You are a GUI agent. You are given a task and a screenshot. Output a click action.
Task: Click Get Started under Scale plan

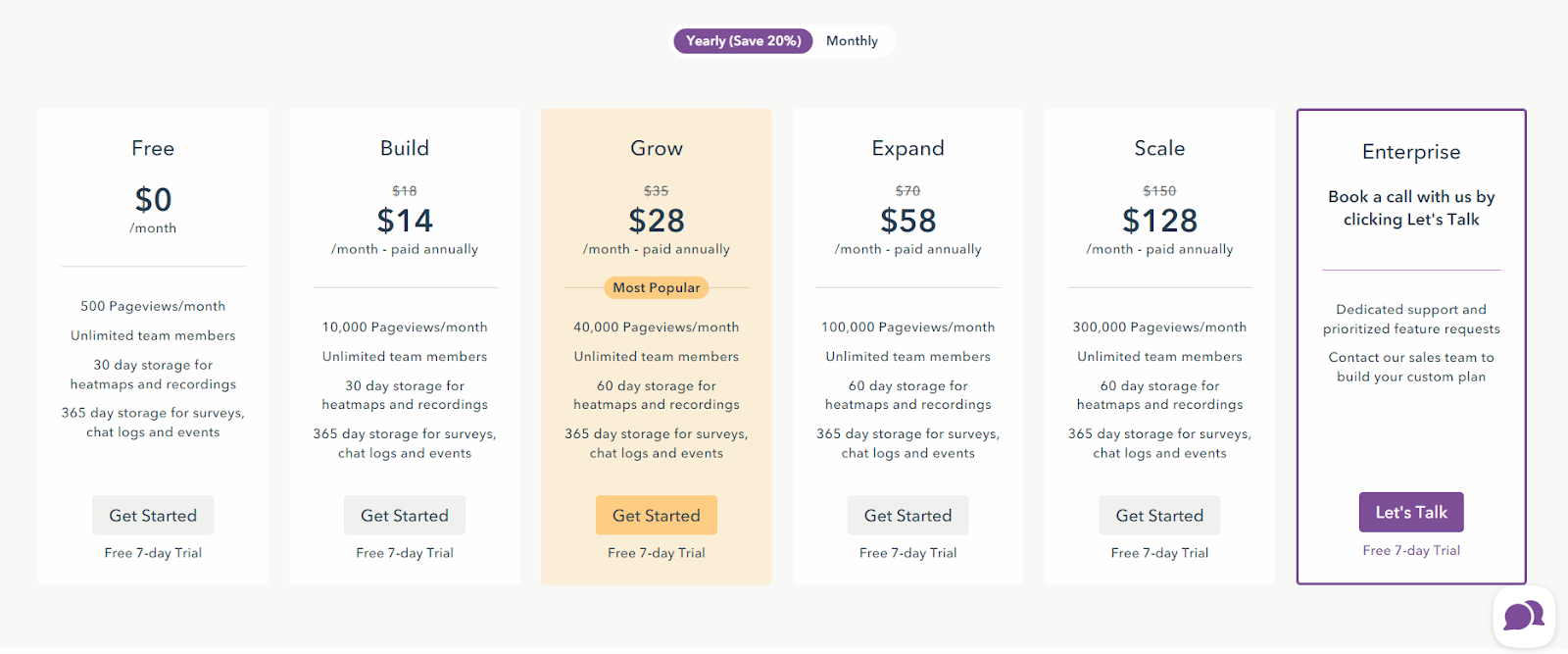coord(1159,516)
